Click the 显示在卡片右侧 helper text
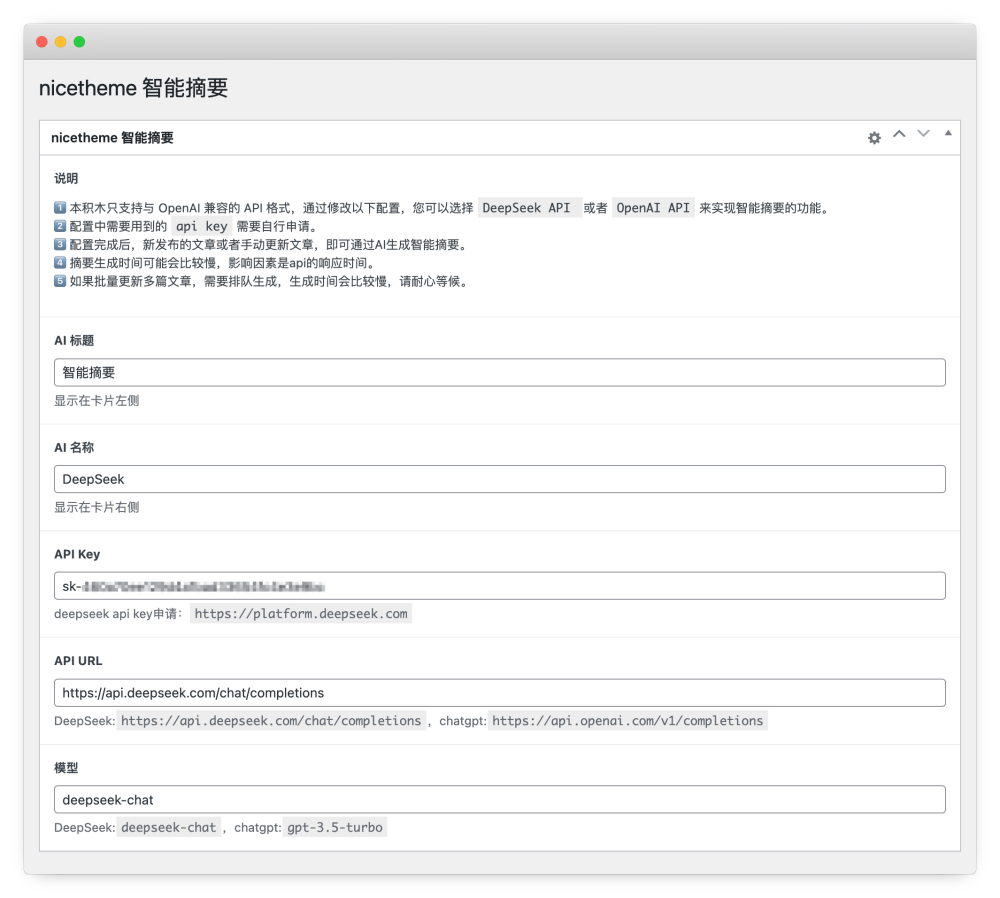The height and width of the screenshot is (898, 1000). pyautogui.click(x=96, y=507)
